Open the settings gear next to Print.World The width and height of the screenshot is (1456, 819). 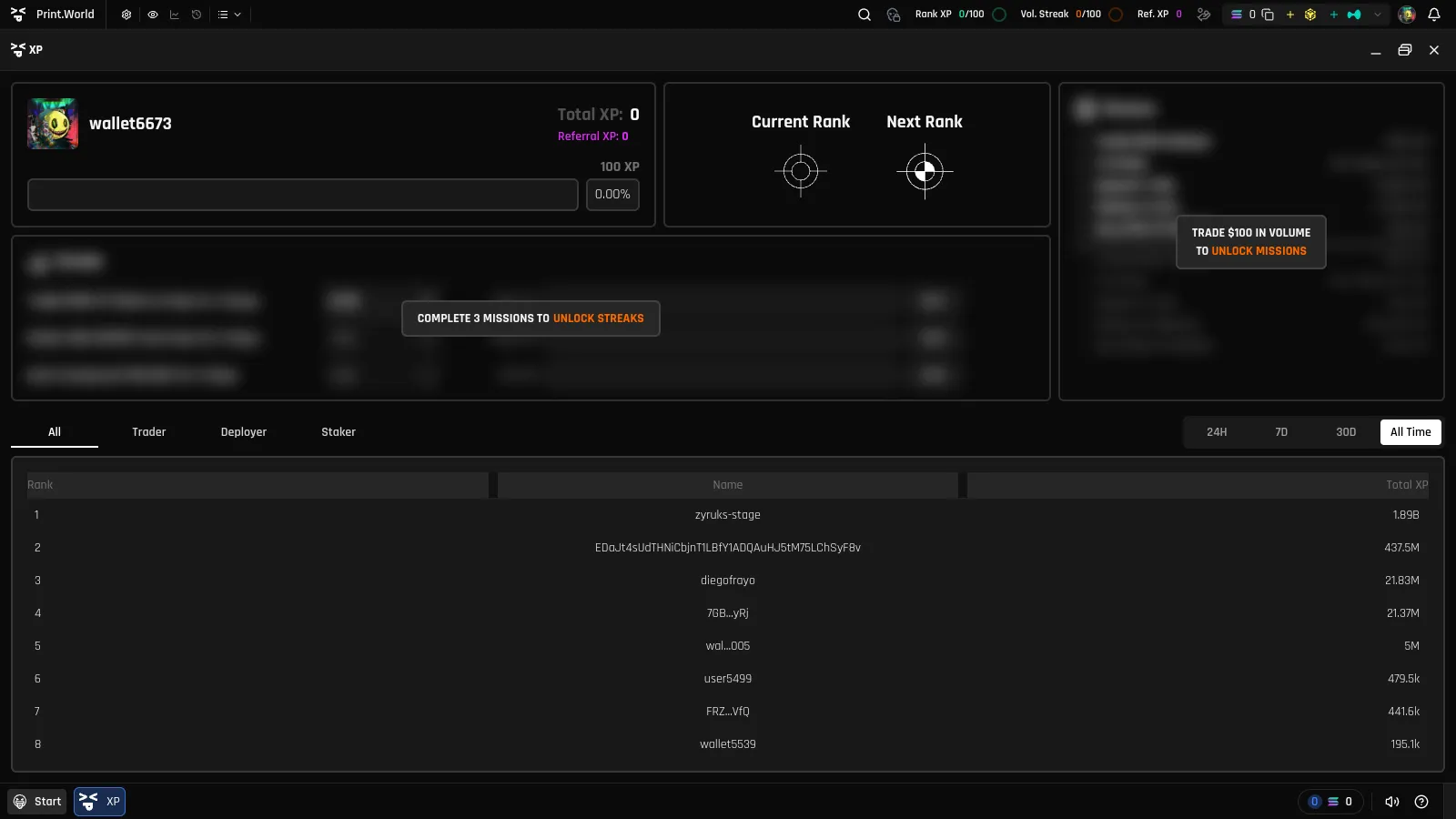tap(126, 15)
